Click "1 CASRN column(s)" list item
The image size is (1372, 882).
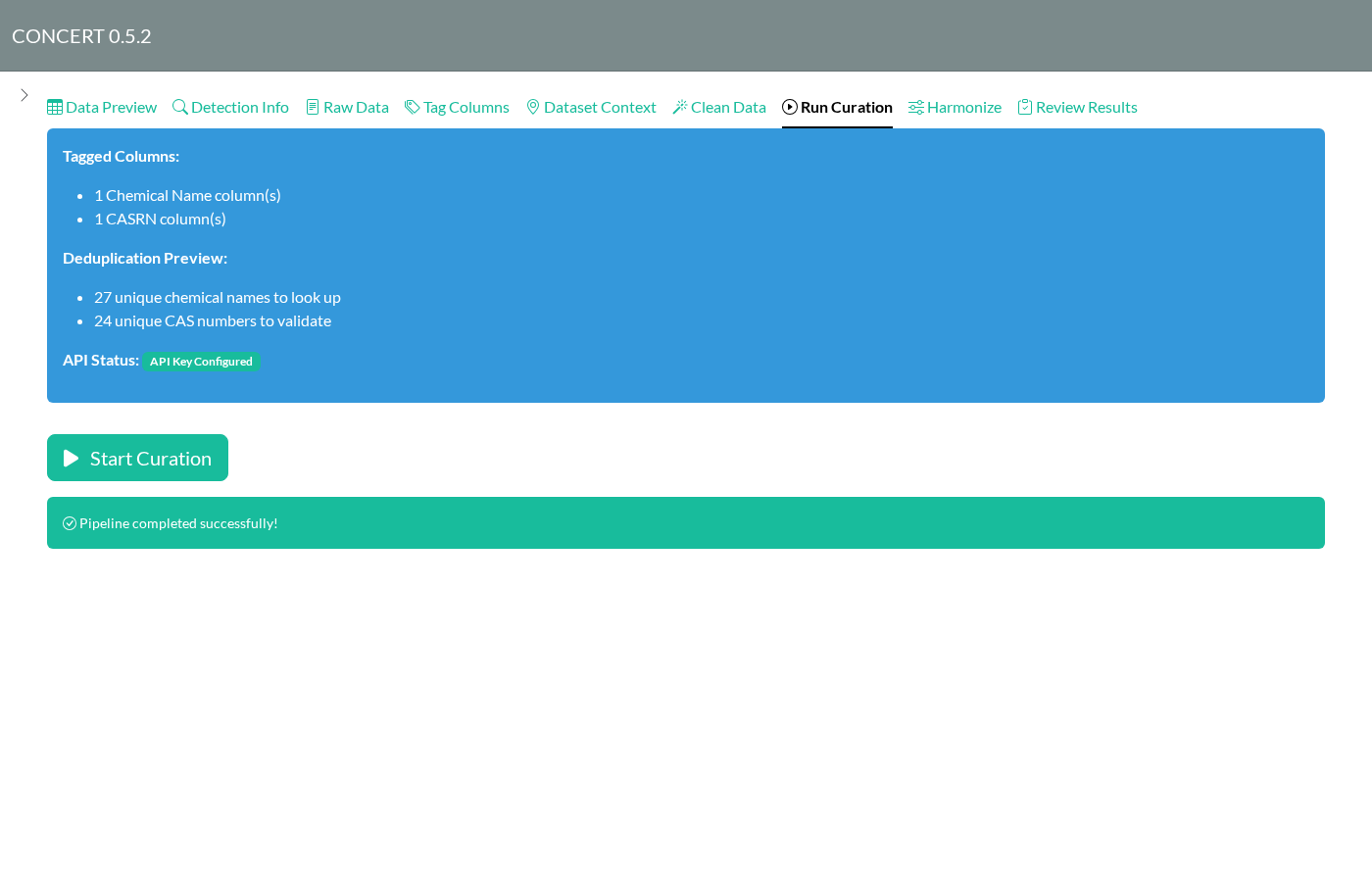tap(160, 219)
